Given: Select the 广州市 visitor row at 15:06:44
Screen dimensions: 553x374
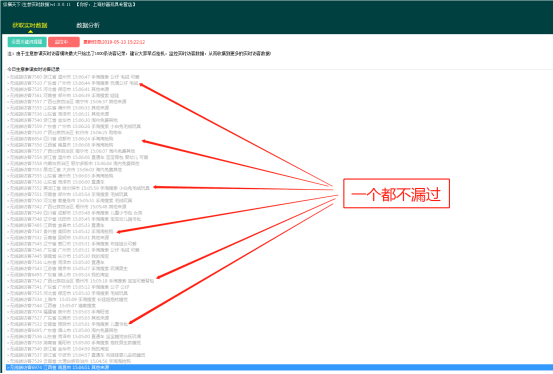Looking at the screenshot, I should tap(73, 83).
